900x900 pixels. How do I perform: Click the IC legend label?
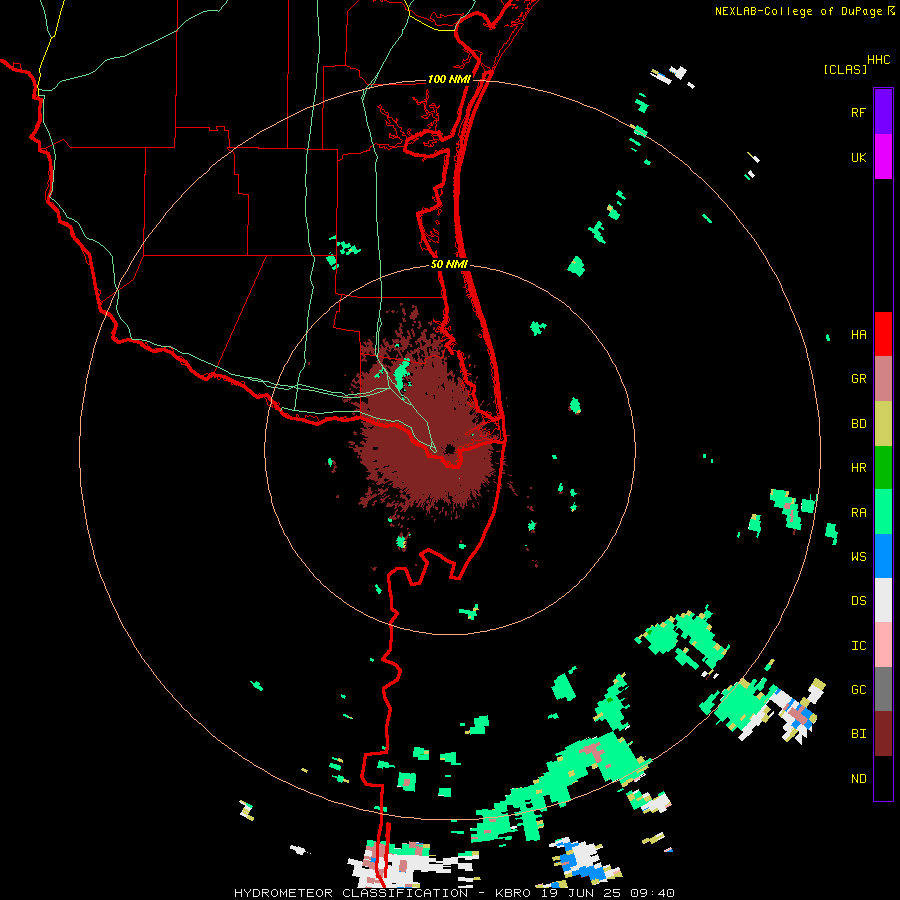[x=858, y=646]
